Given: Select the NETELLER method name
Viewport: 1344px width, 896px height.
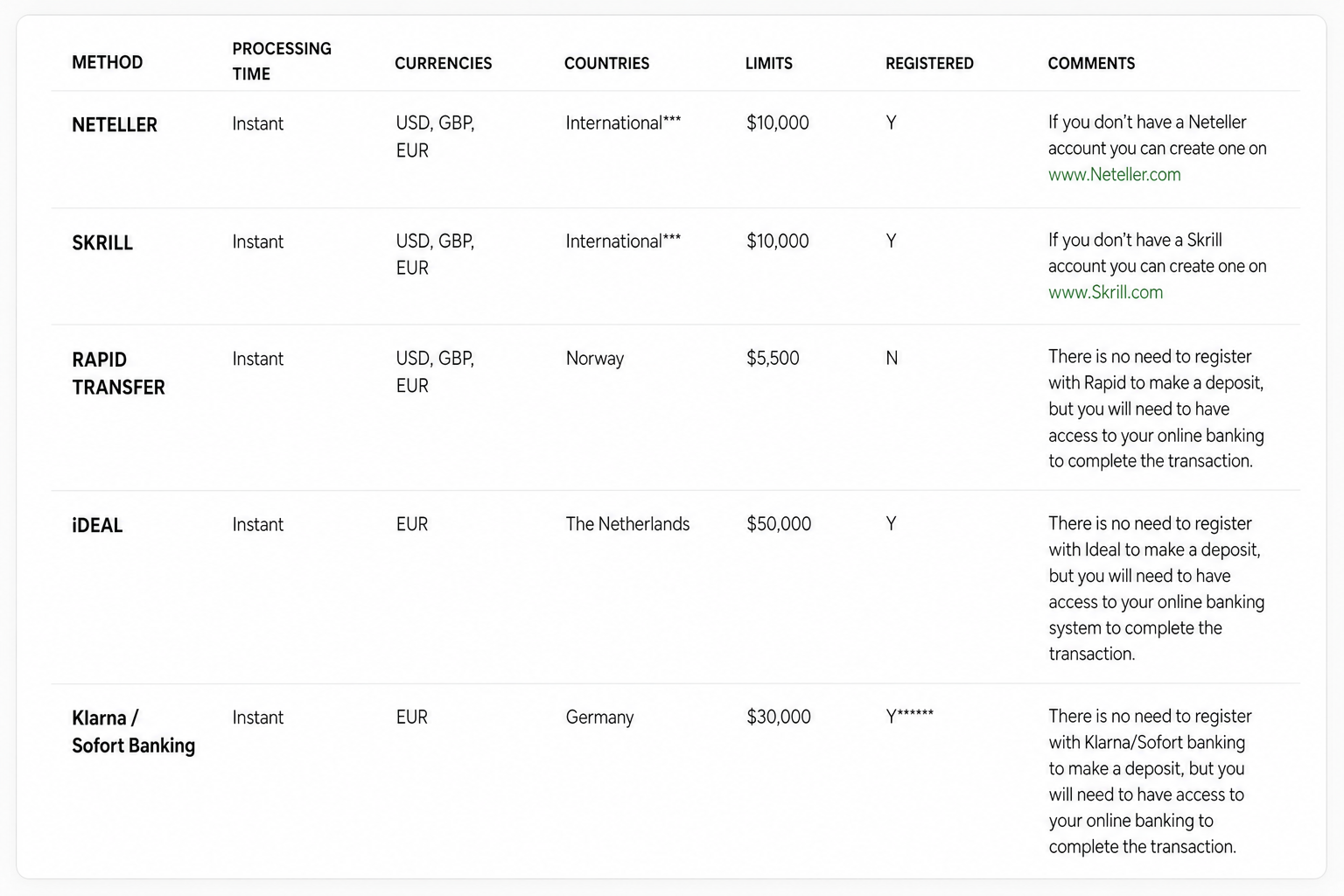Looking at the screenshot, I should click(x=115, y=125).
